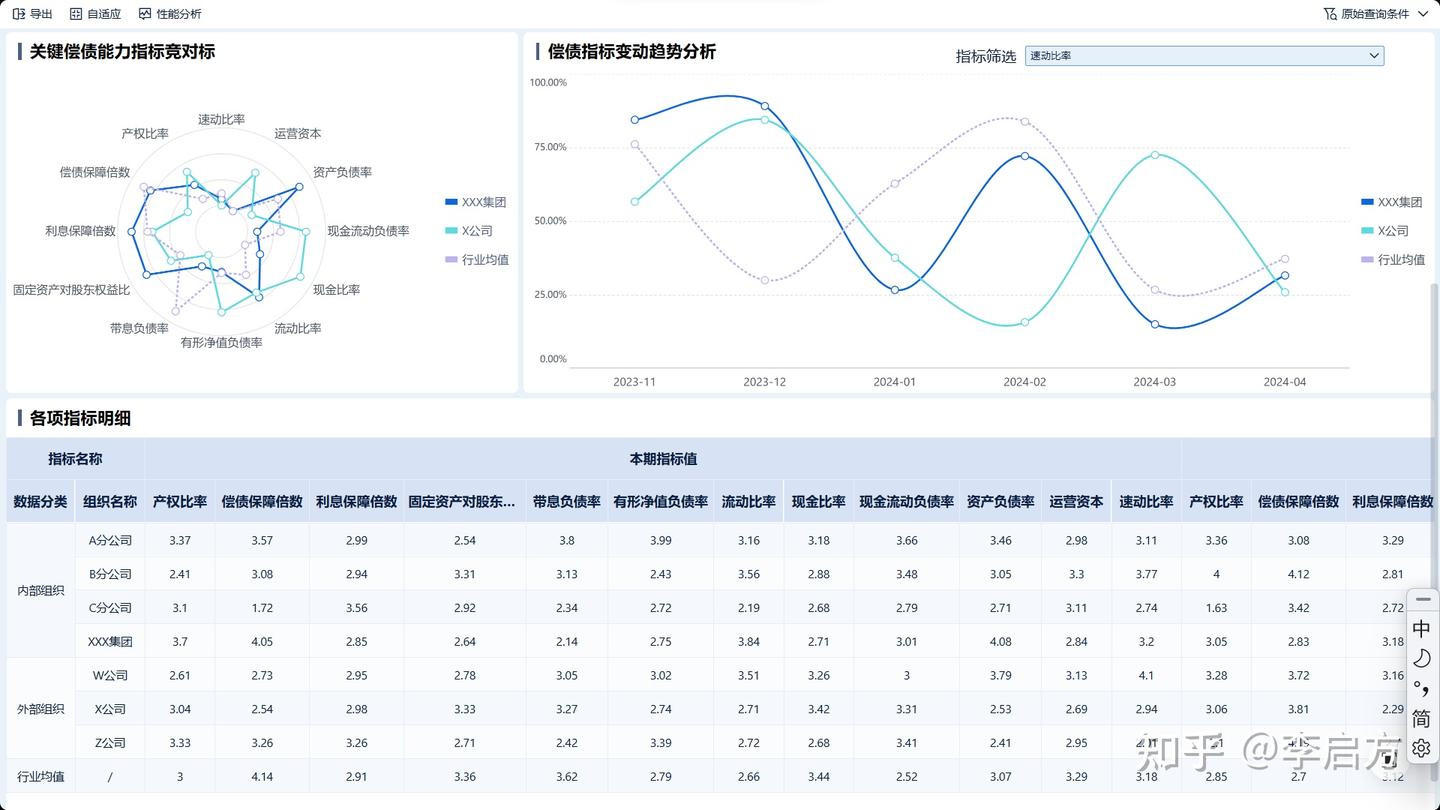Open the 指标筛选 dropdown showing 速动比率
The width and height of the screenshot is (1440, 810).
click(x=1204, y=55)
